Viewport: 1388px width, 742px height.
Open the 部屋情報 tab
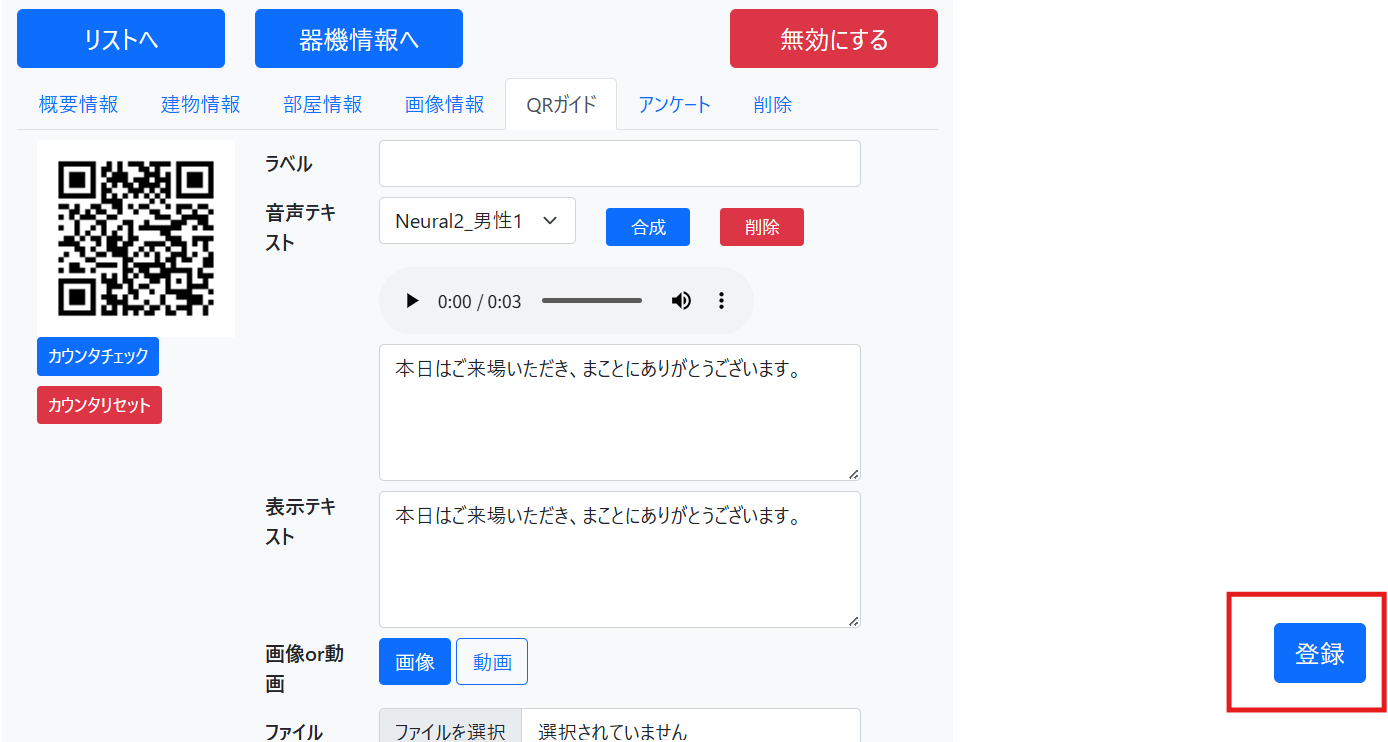(x=322, y=104)
